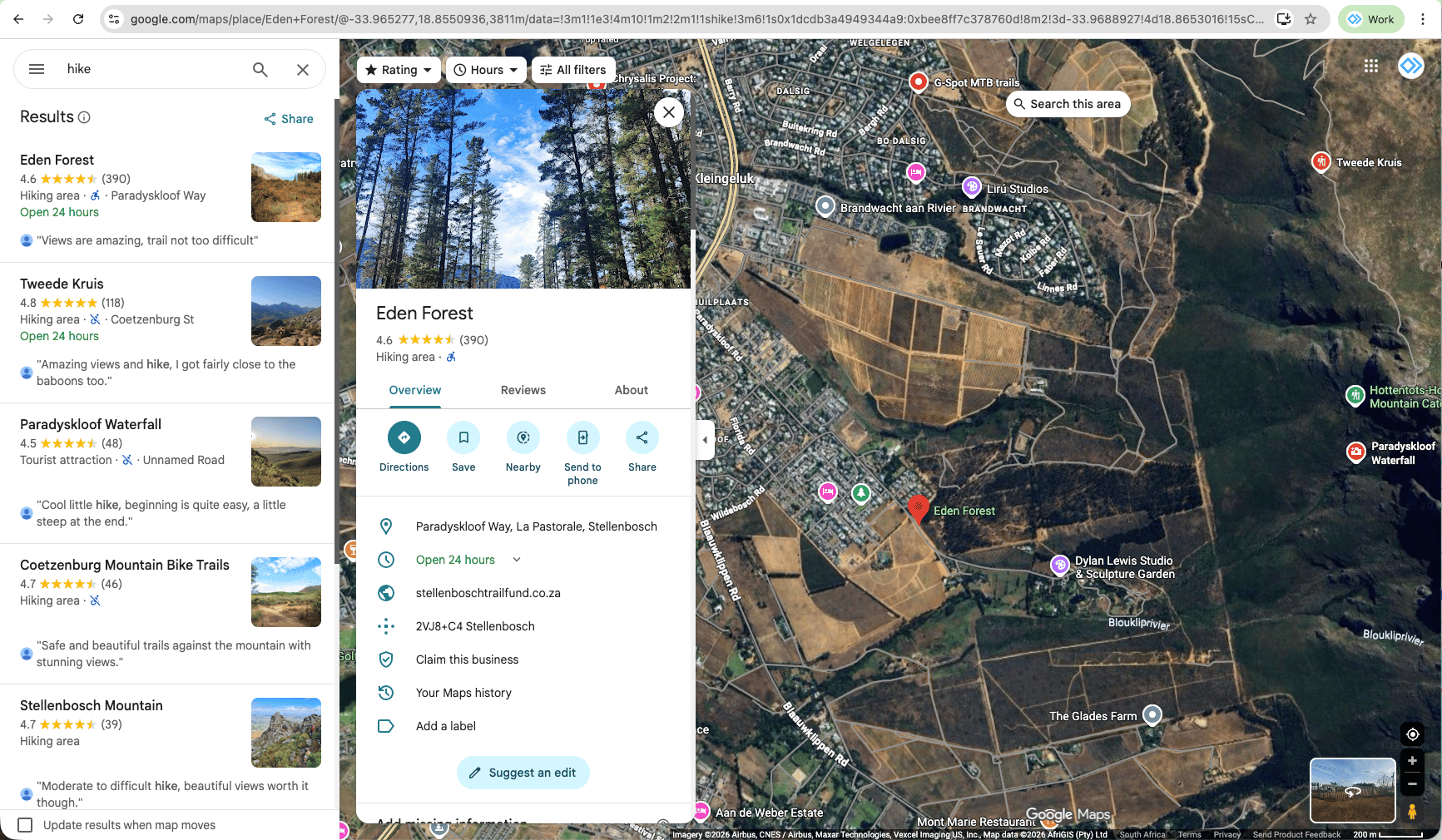Collapse the side panel arrow
Viewport: 1442px width, 840px height.
pos(705,440)
